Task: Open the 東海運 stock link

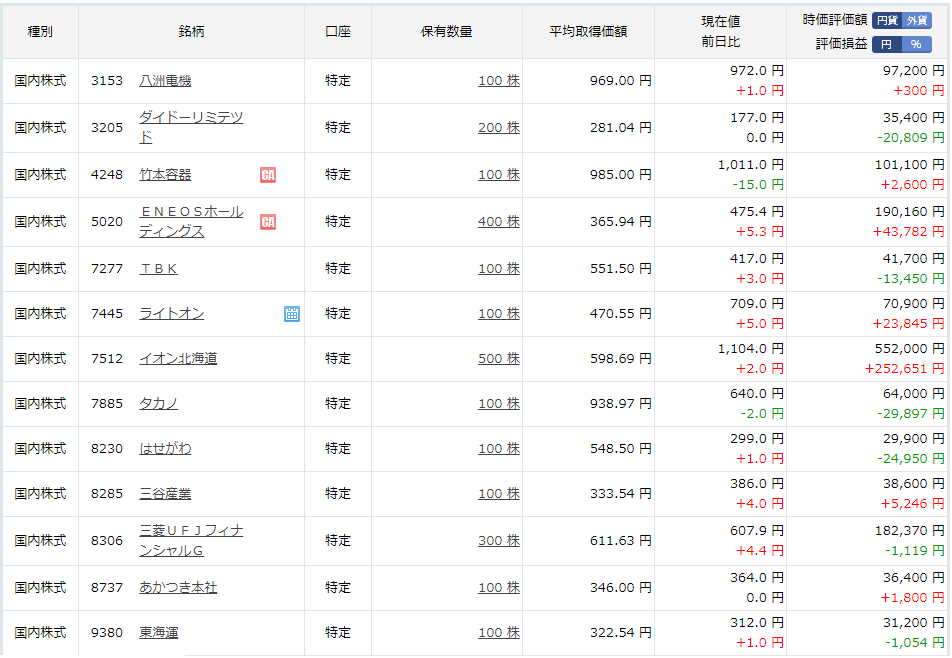Action: (158, 632)
